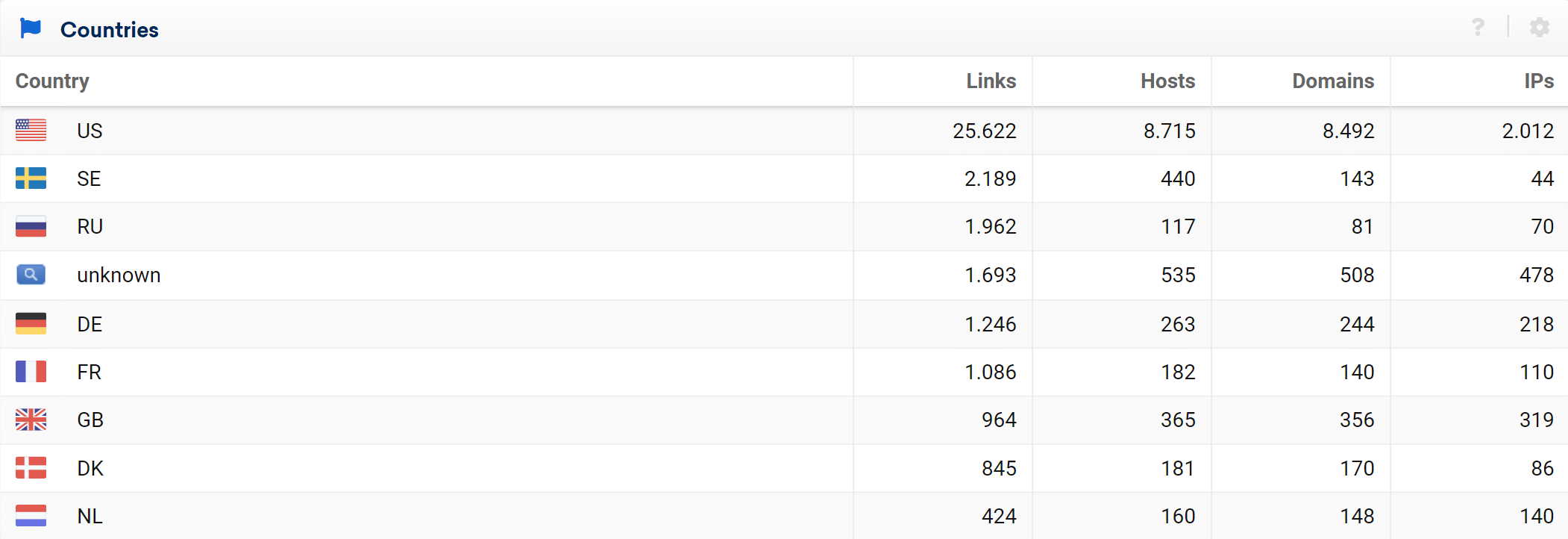Sort by the IPs column header

tap(1539, 81)
